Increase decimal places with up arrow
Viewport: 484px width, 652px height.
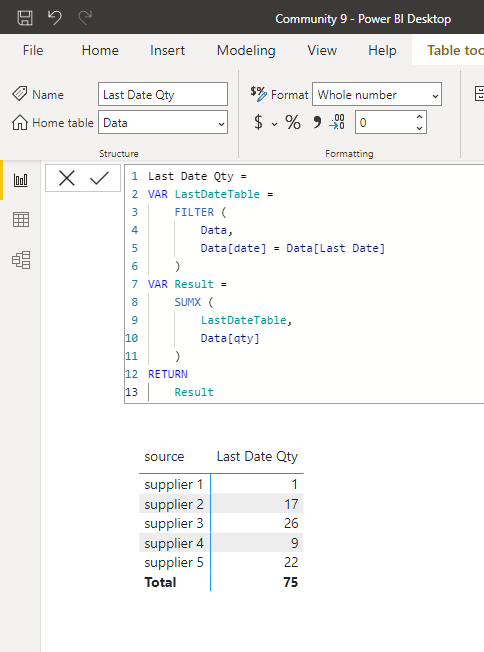(x=419, y=117)
